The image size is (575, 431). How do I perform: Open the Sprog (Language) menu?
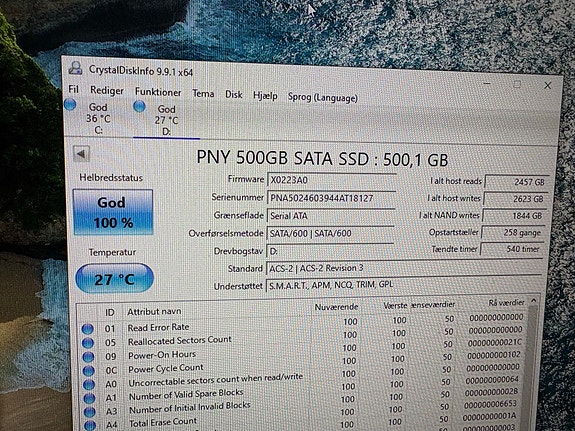[x=323, y=98]
